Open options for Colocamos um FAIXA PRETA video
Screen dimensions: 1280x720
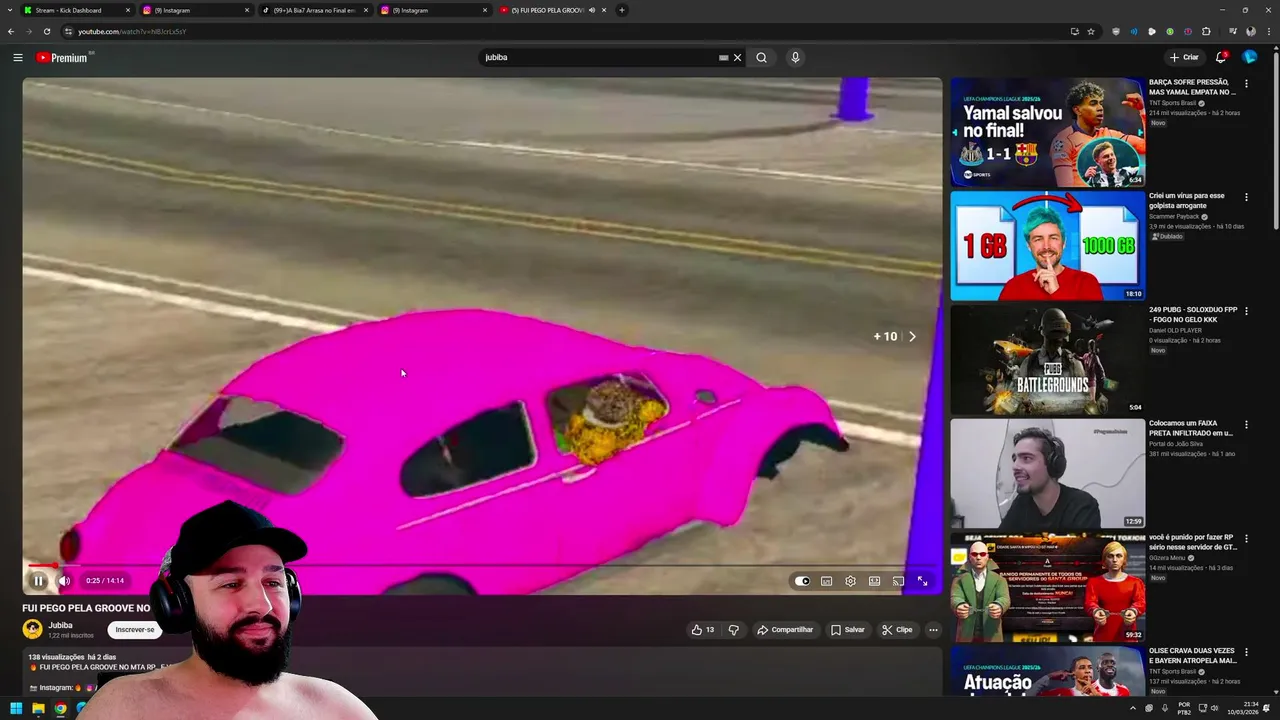[1246, 425]
